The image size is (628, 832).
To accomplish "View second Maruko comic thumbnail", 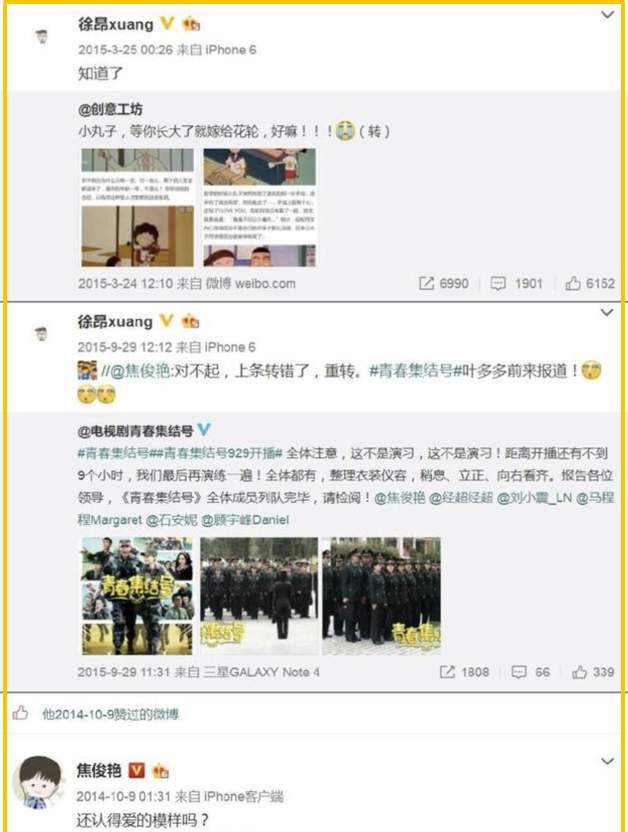I will pos(260,207).
